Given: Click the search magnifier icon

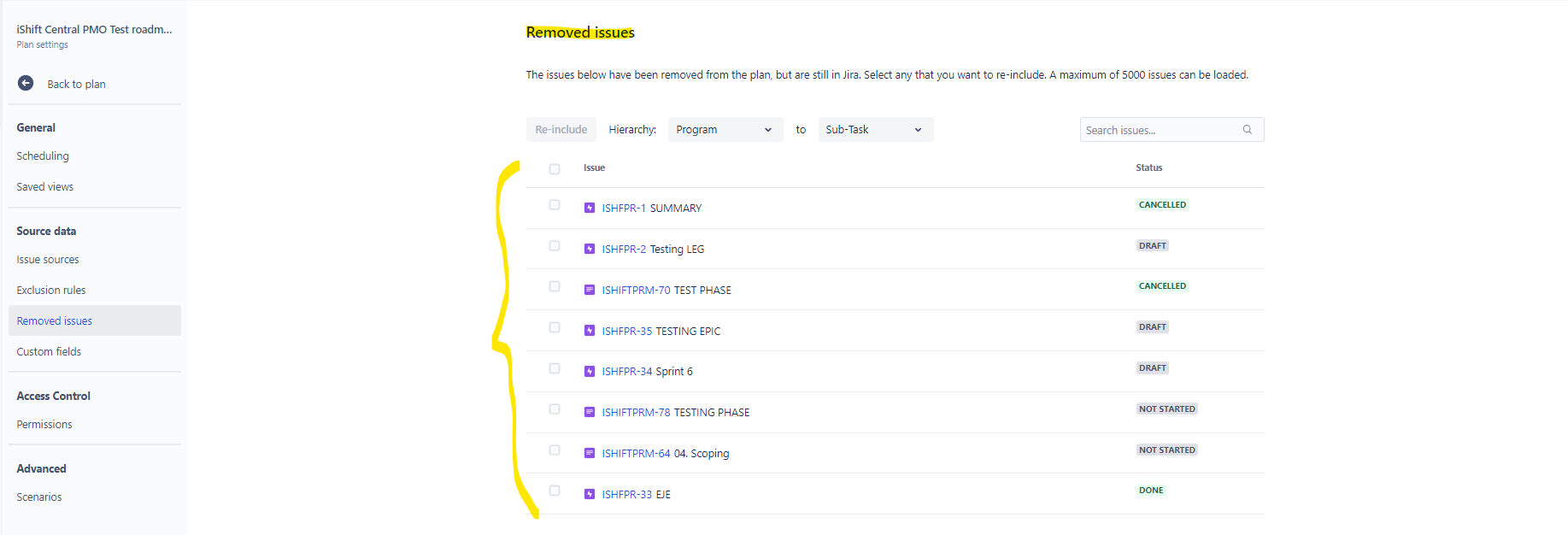Looking at the screenshot, I should click(1248, 130).
